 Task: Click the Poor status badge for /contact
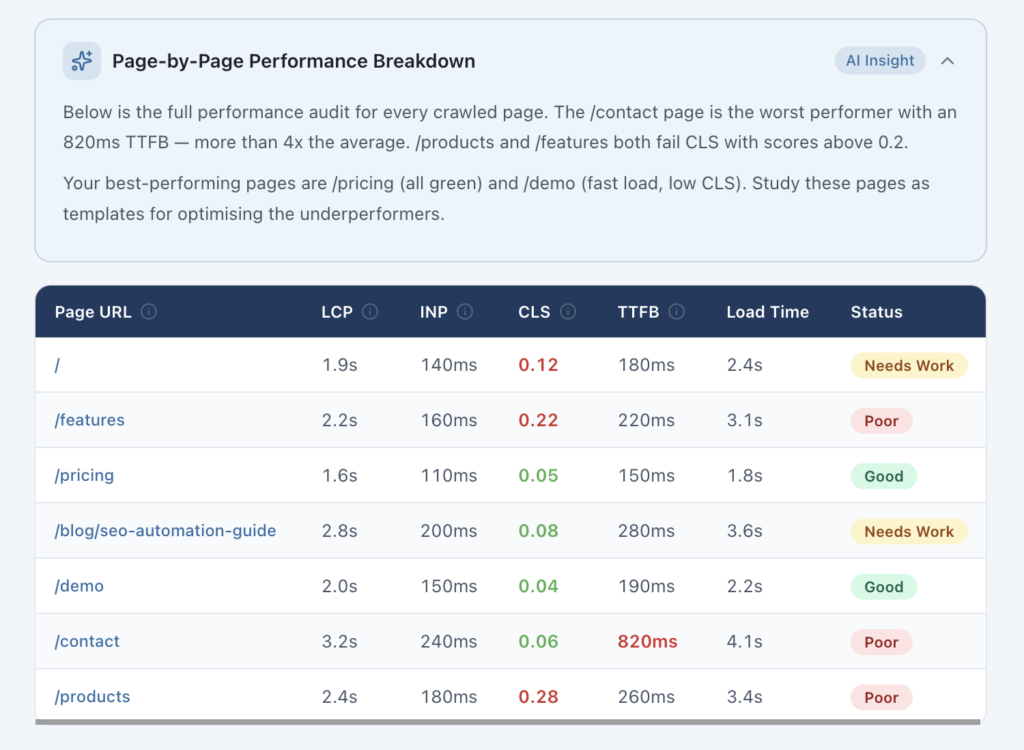(881, 641)
